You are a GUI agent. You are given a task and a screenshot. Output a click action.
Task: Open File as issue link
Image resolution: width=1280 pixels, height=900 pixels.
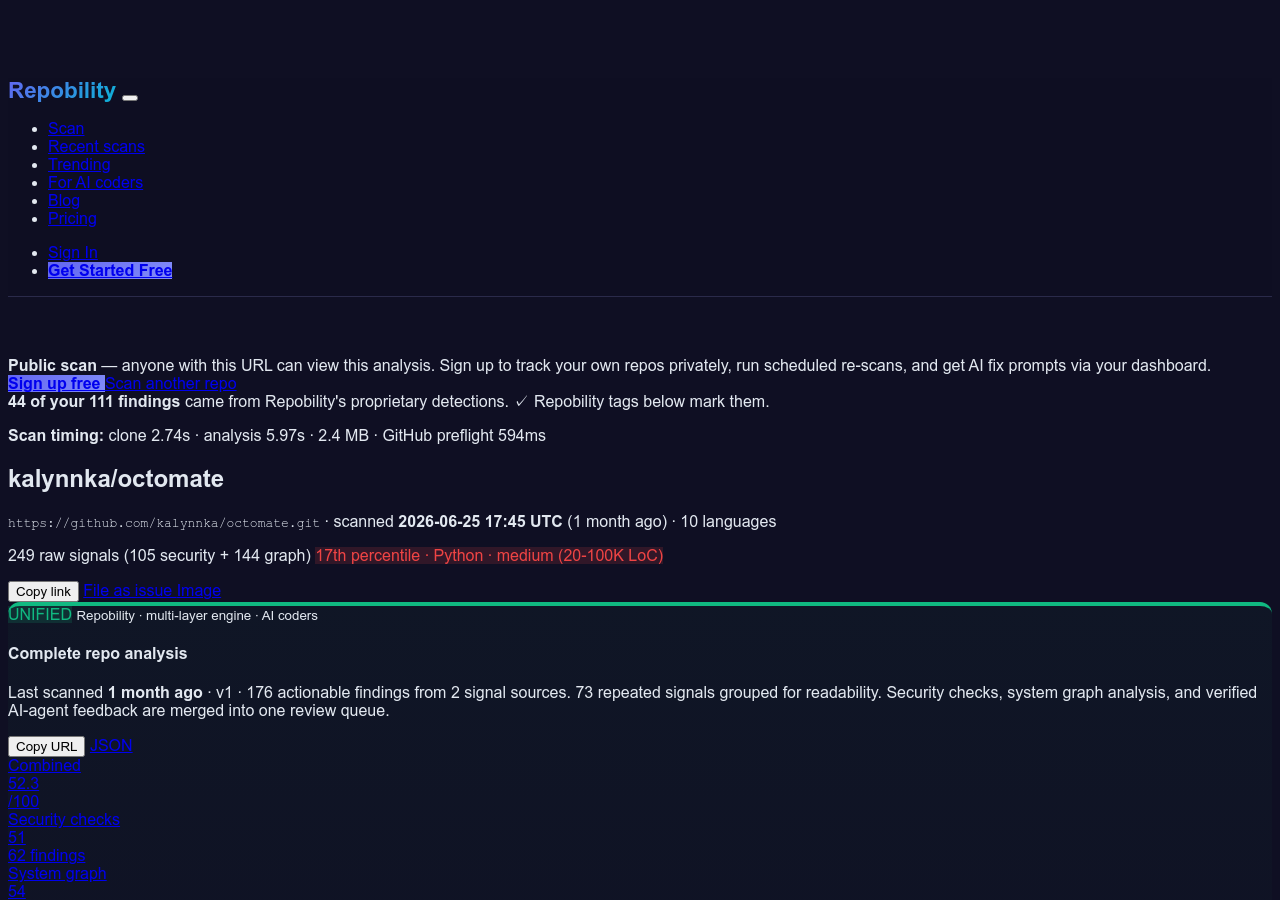click(128, 590)
